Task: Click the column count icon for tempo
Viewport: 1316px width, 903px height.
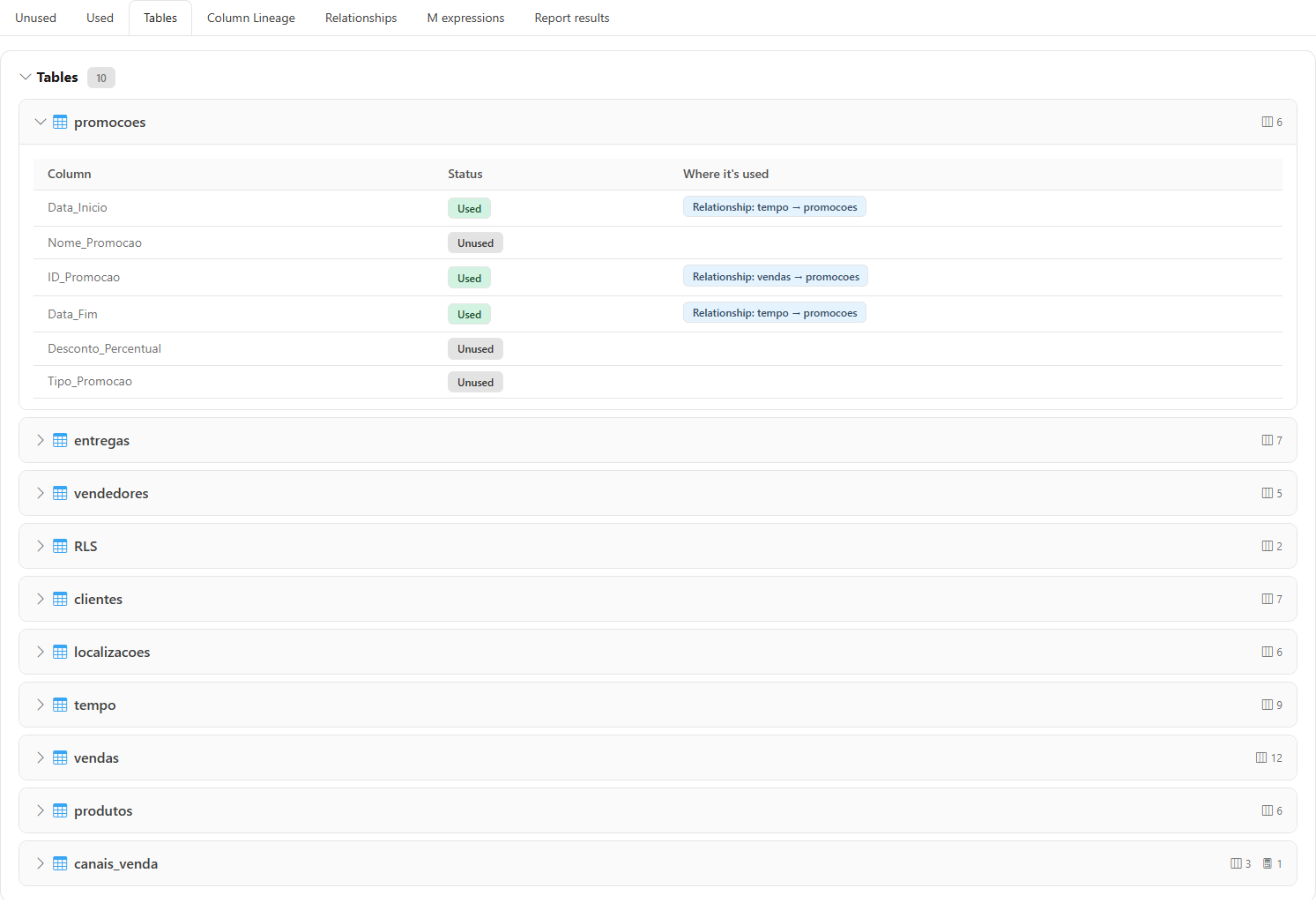Action: pos(1267,705)
